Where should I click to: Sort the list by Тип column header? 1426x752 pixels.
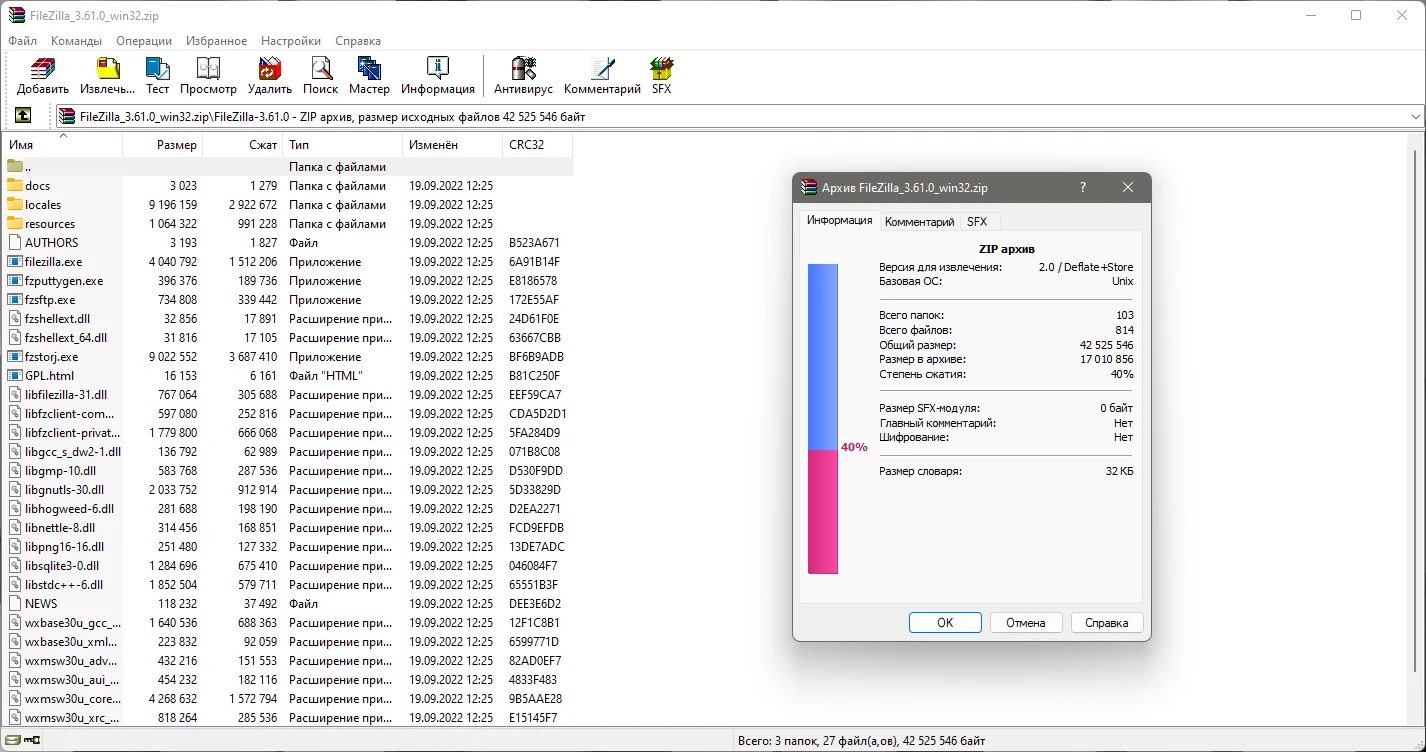(x=343, y=145)
